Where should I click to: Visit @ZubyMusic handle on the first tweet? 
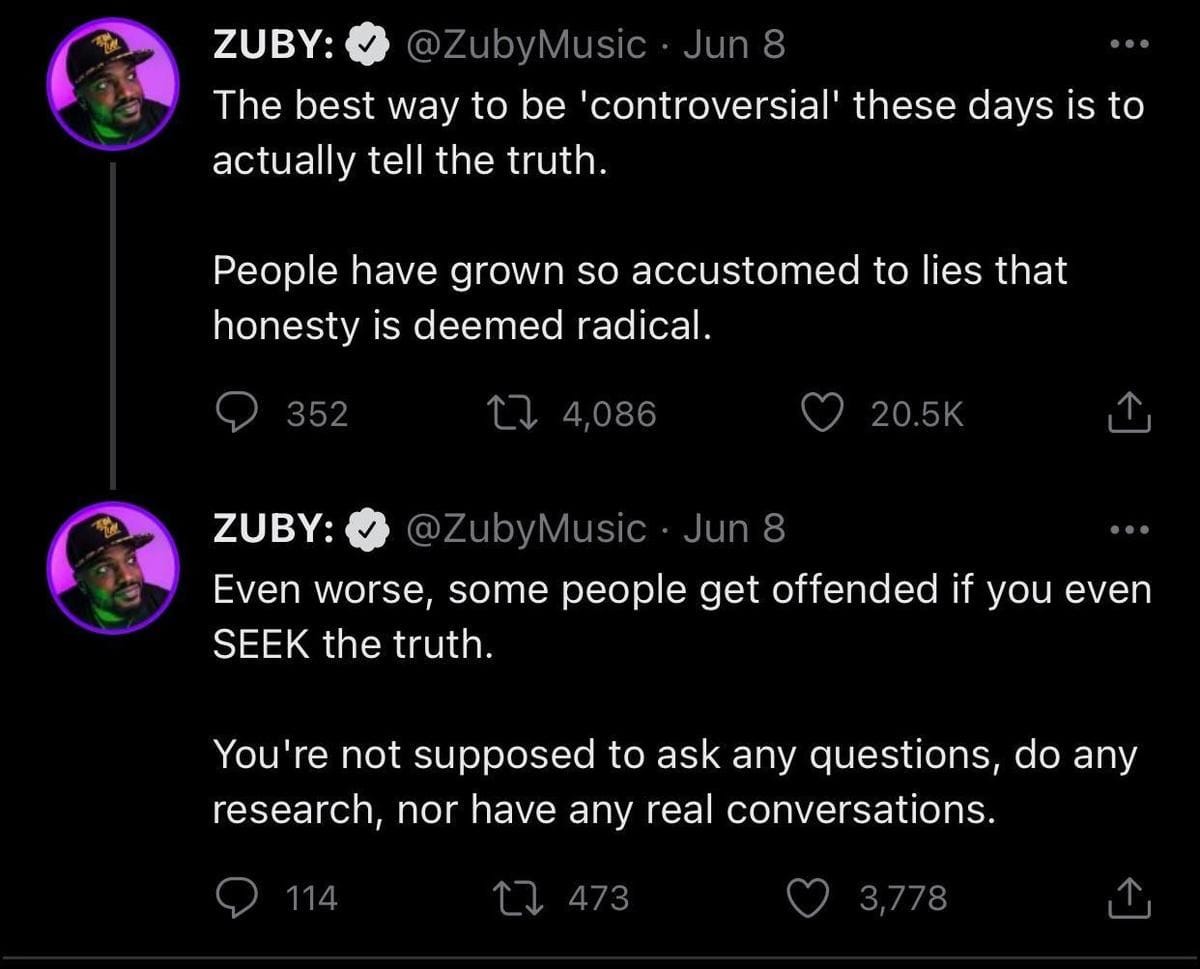tap(524, 45)
